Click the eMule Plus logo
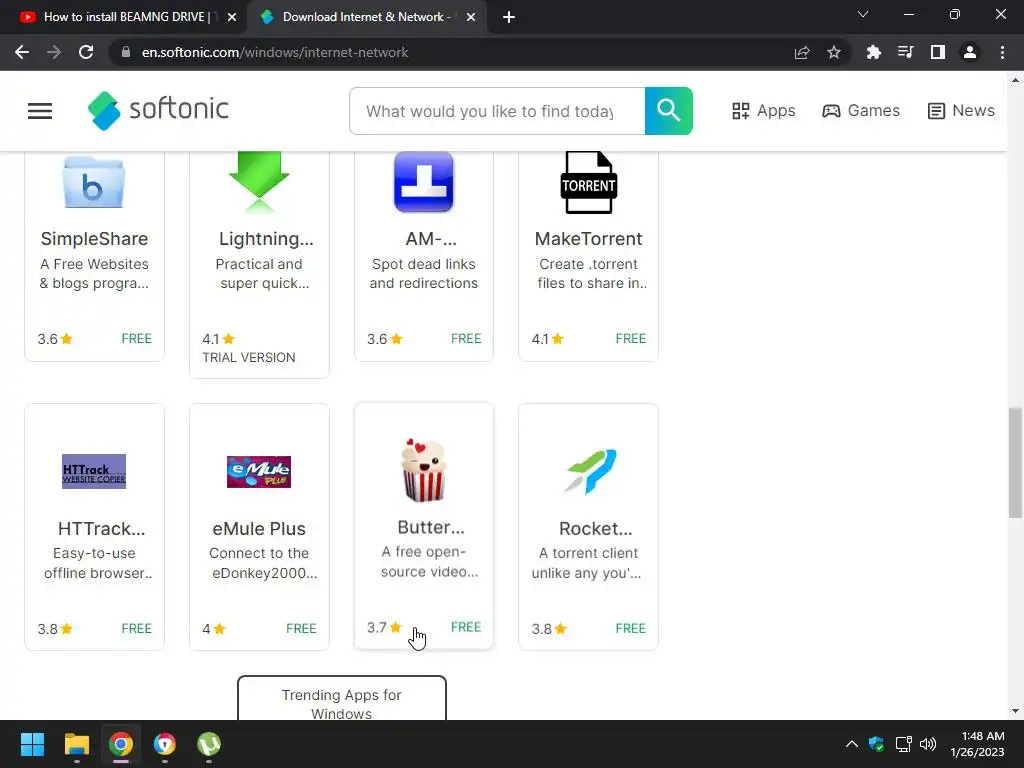The height and width of the screenshot is (768, 1024). (259, 472)
